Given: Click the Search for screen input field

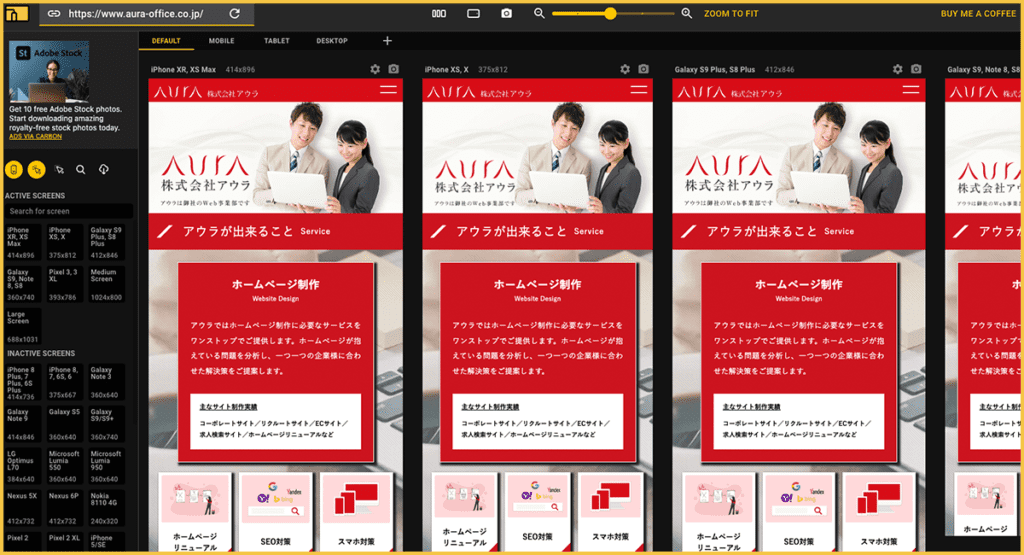Looking at the screenshot, I should tap(68, 211).
